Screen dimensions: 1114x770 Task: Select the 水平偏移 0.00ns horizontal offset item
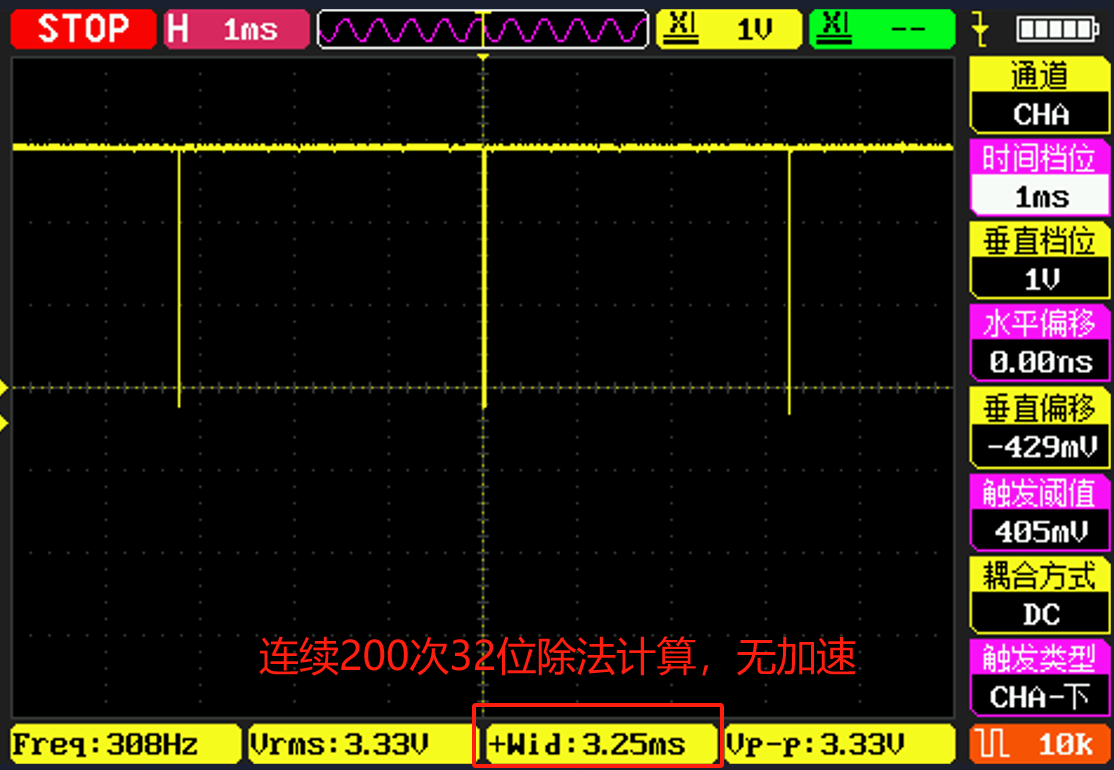(x=1039, y=344)
